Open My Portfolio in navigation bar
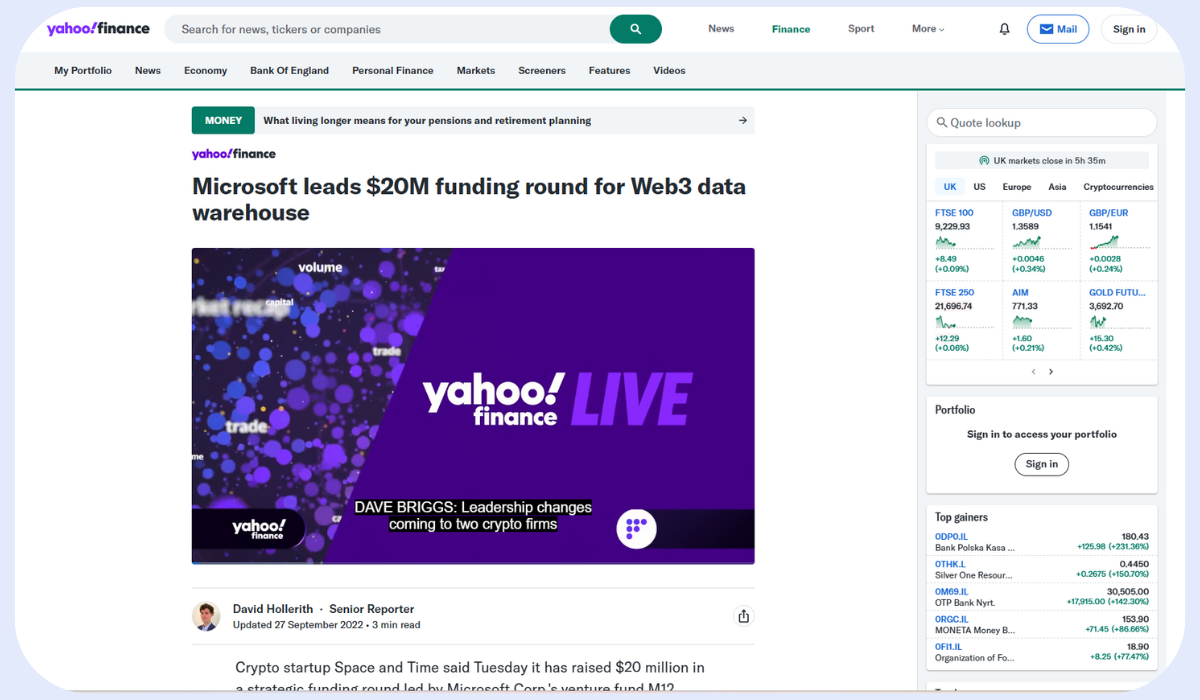The image size is (1200, 700). click(83, 71)
